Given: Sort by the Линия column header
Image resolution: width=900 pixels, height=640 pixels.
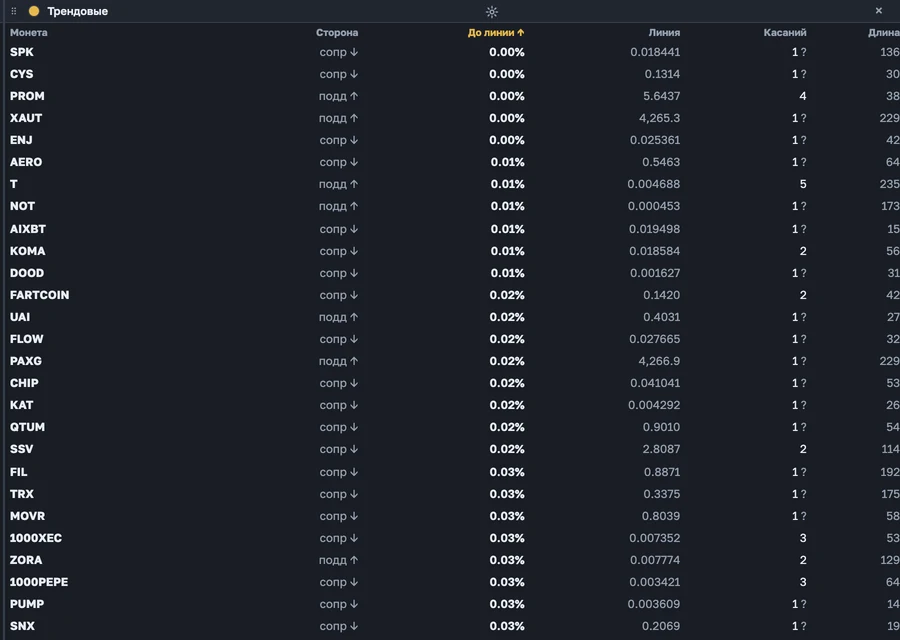Looking at the screenshot, I should coord(664,33).
